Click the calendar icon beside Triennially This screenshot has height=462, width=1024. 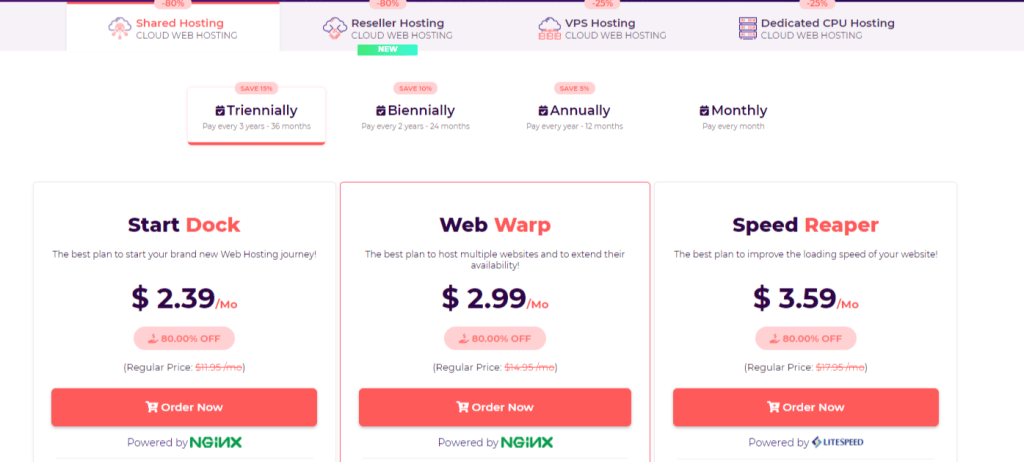tap(220, 111)
